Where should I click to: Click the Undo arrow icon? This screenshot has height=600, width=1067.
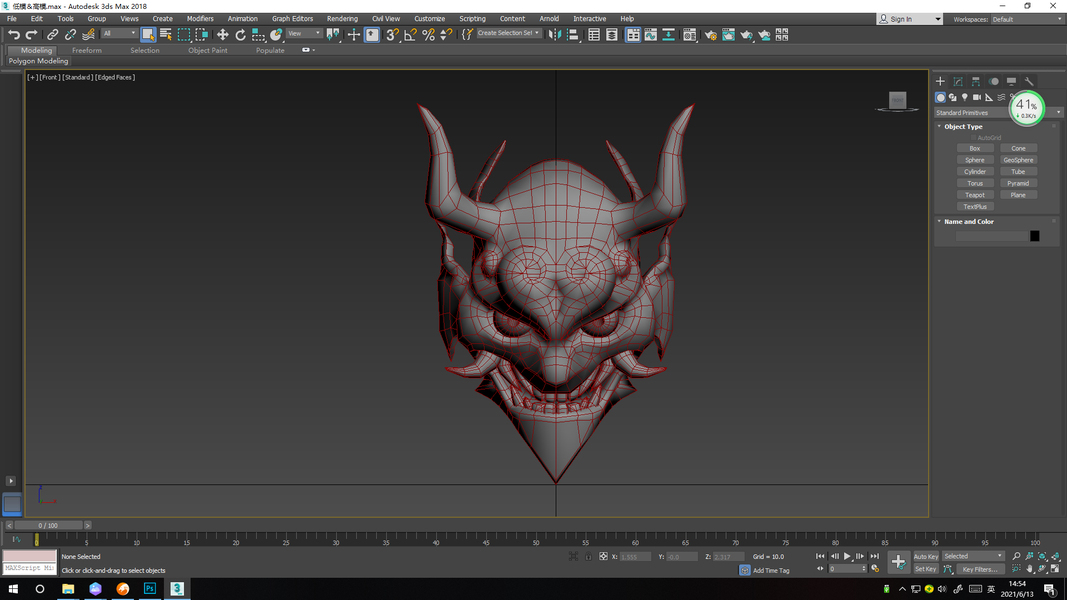(14, 34)
